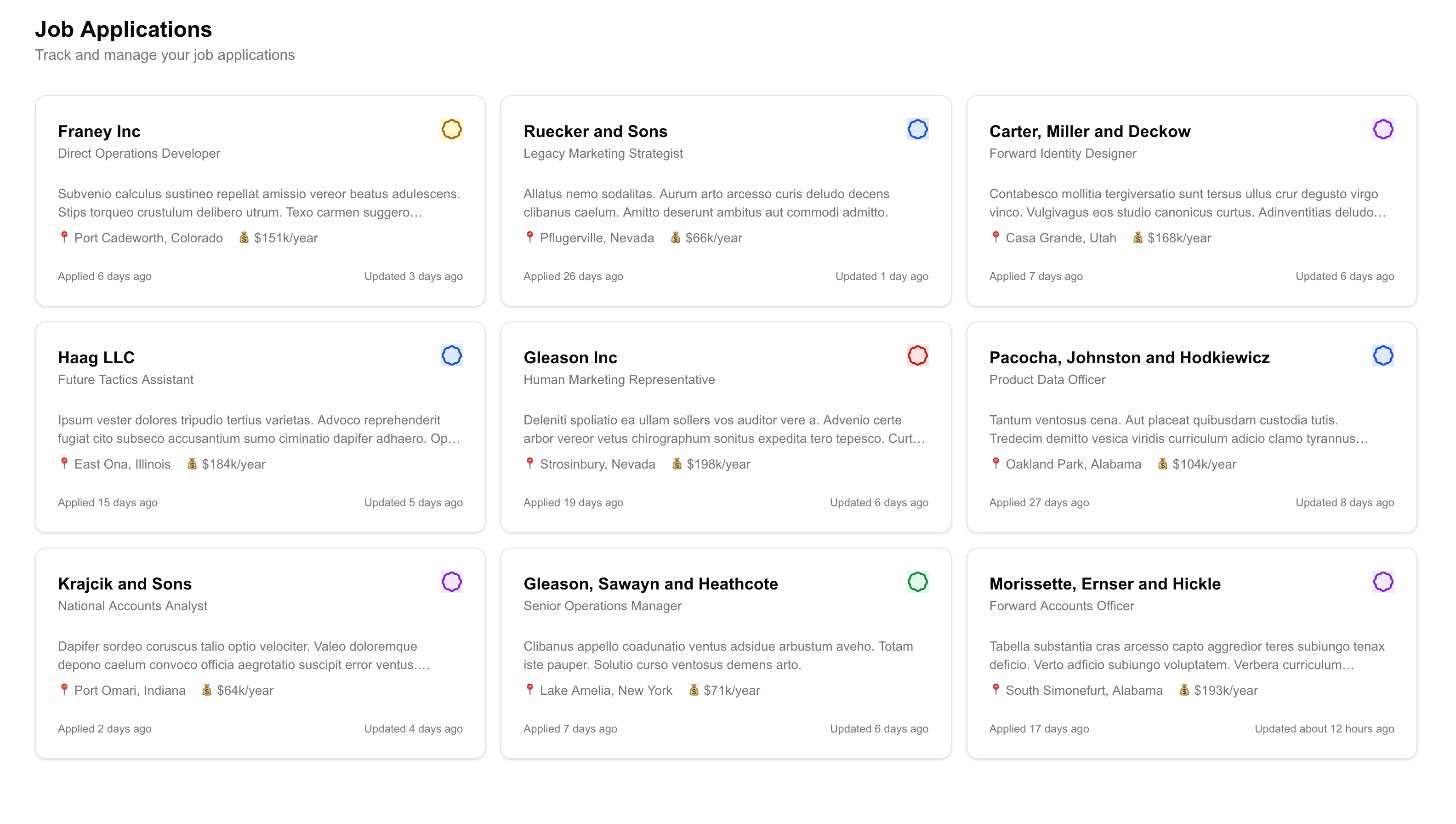Image resolution: width=1456 pixels, height=824 pixels.
Task: Select the purple badge on Carter, Miller and Deckow
Action: (x=1383, y=130)
